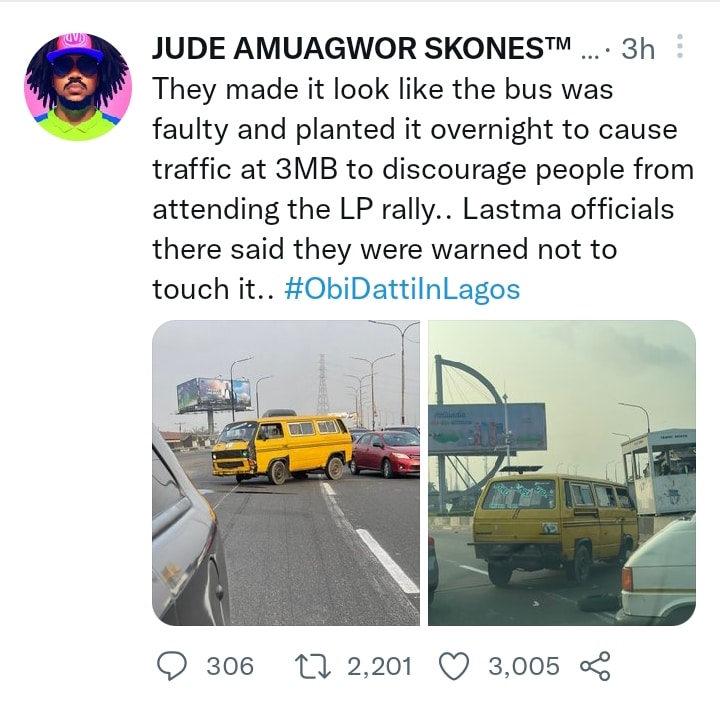Select the tweet body text to open it
720x705 pixels.
(x=423, y=189)
